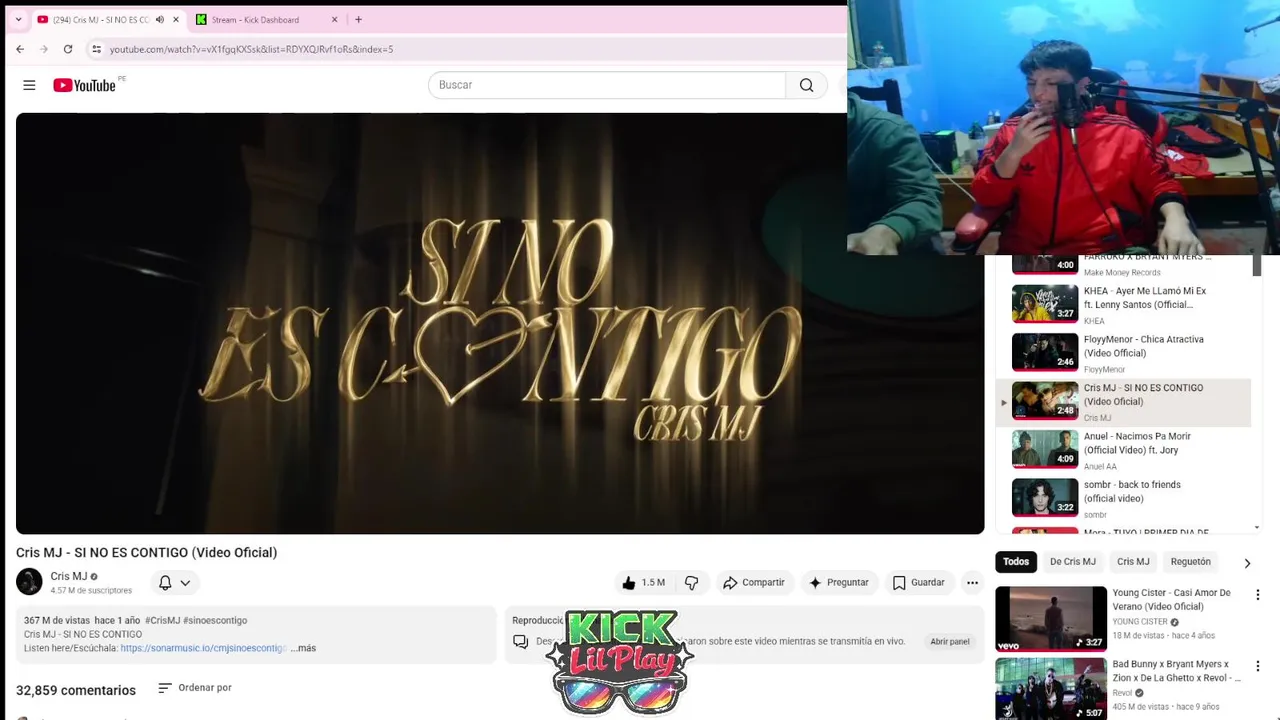Open more actions three-dot menu

pos(972,582)
